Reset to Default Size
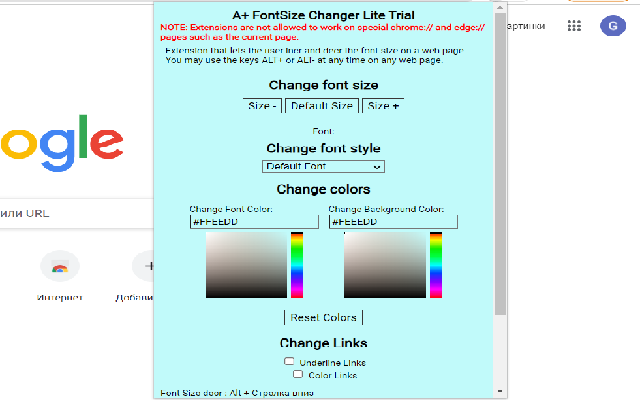Image resolution: width=640 pixels, height=400 pixels. 322,106
